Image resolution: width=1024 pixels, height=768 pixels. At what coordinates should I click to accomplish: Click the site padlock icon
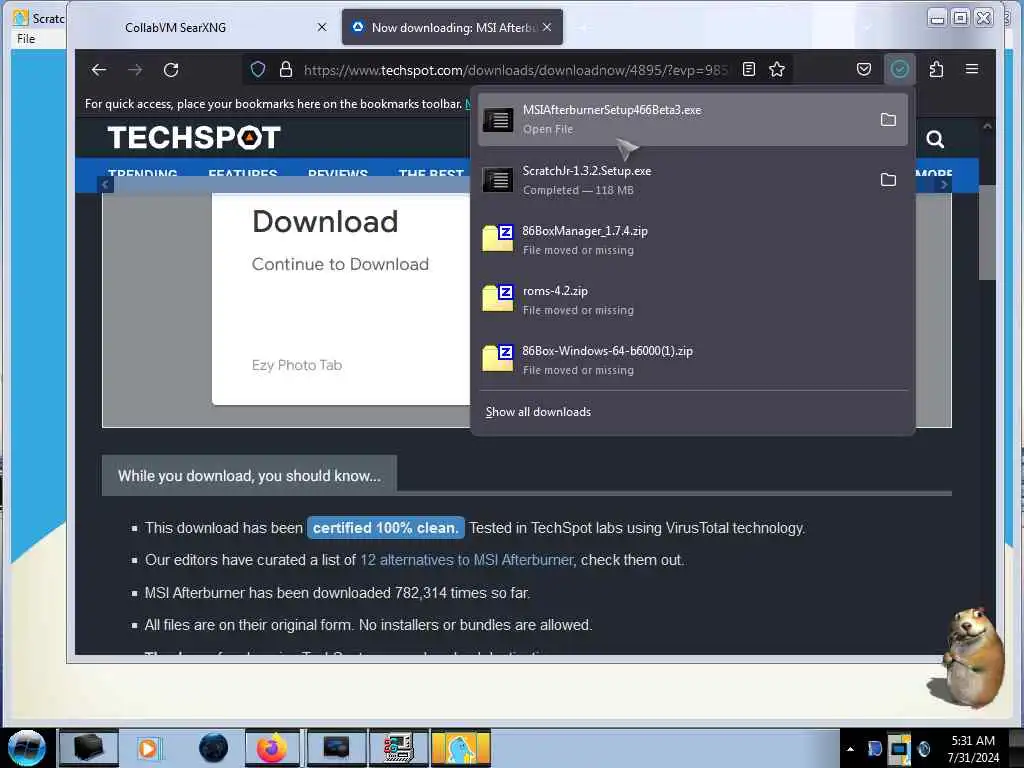pos(286,69)
